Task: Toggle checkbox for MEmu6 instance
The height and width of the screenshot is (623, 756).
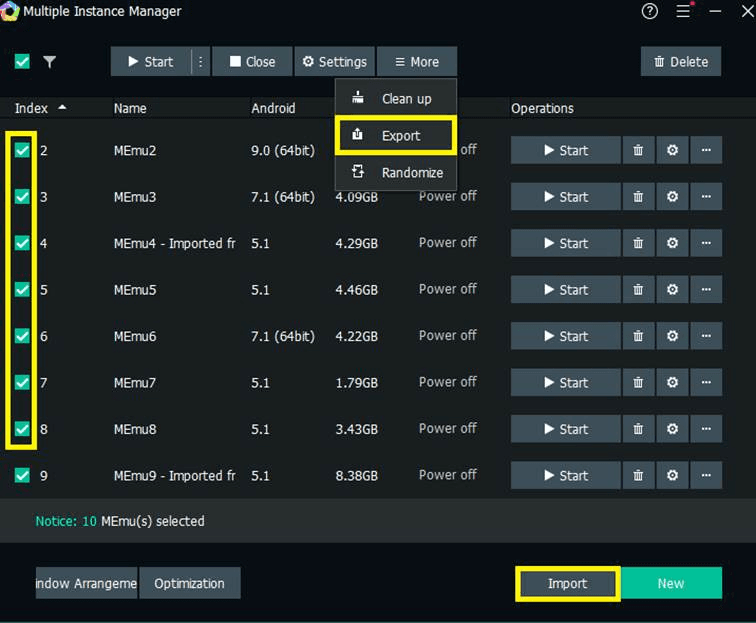Action: tap(22, 336)
